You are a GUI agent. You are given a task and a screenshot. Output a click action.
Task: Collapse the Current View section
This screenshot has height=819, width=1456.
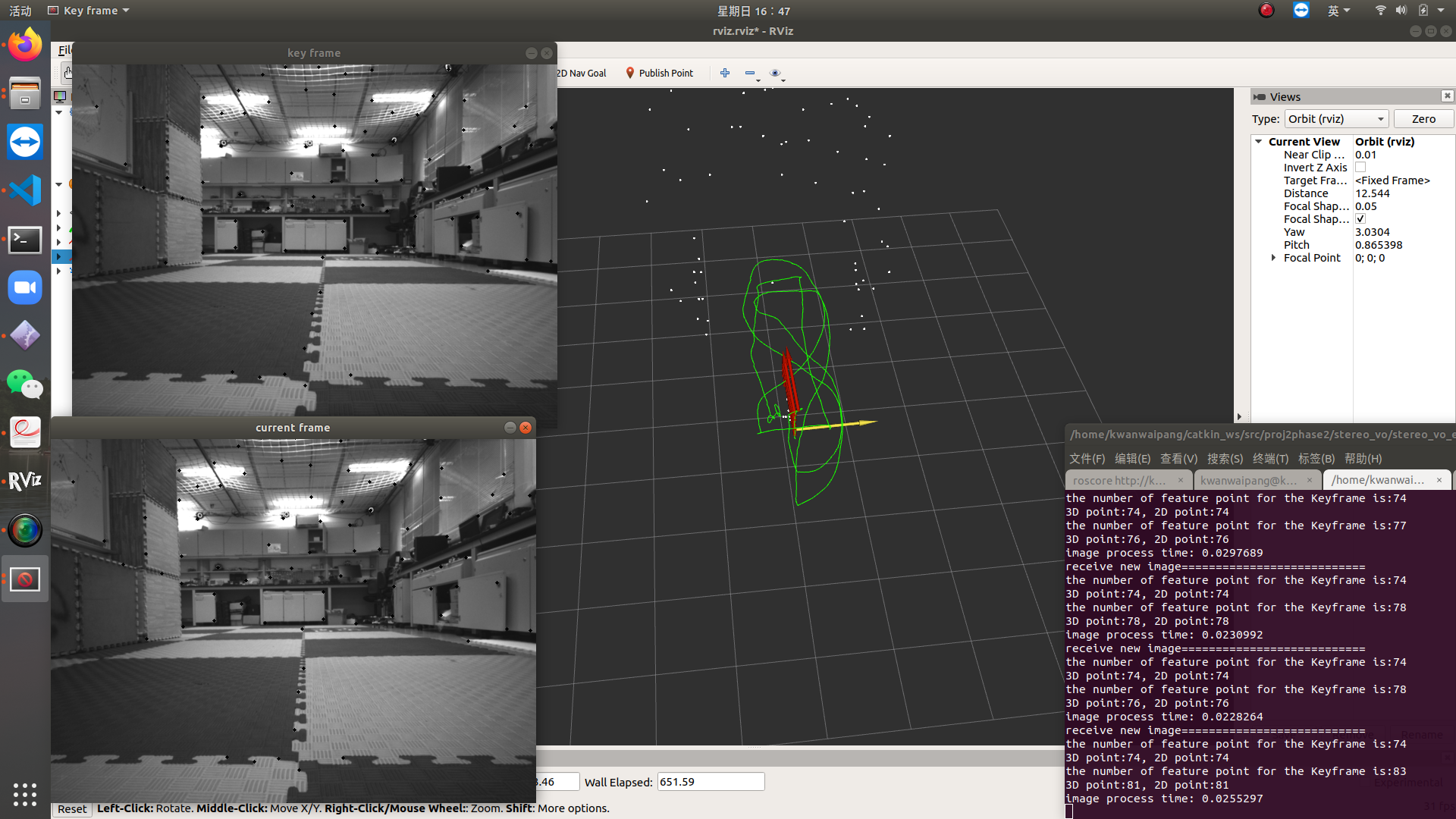pos(1259,141)
